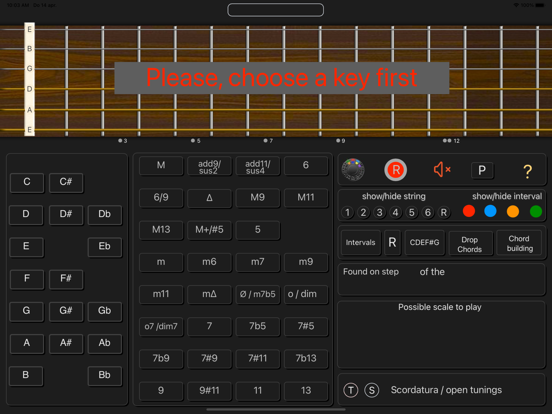Select the o7 /dim7 chord
552x414 pixels.
[161, 327]
